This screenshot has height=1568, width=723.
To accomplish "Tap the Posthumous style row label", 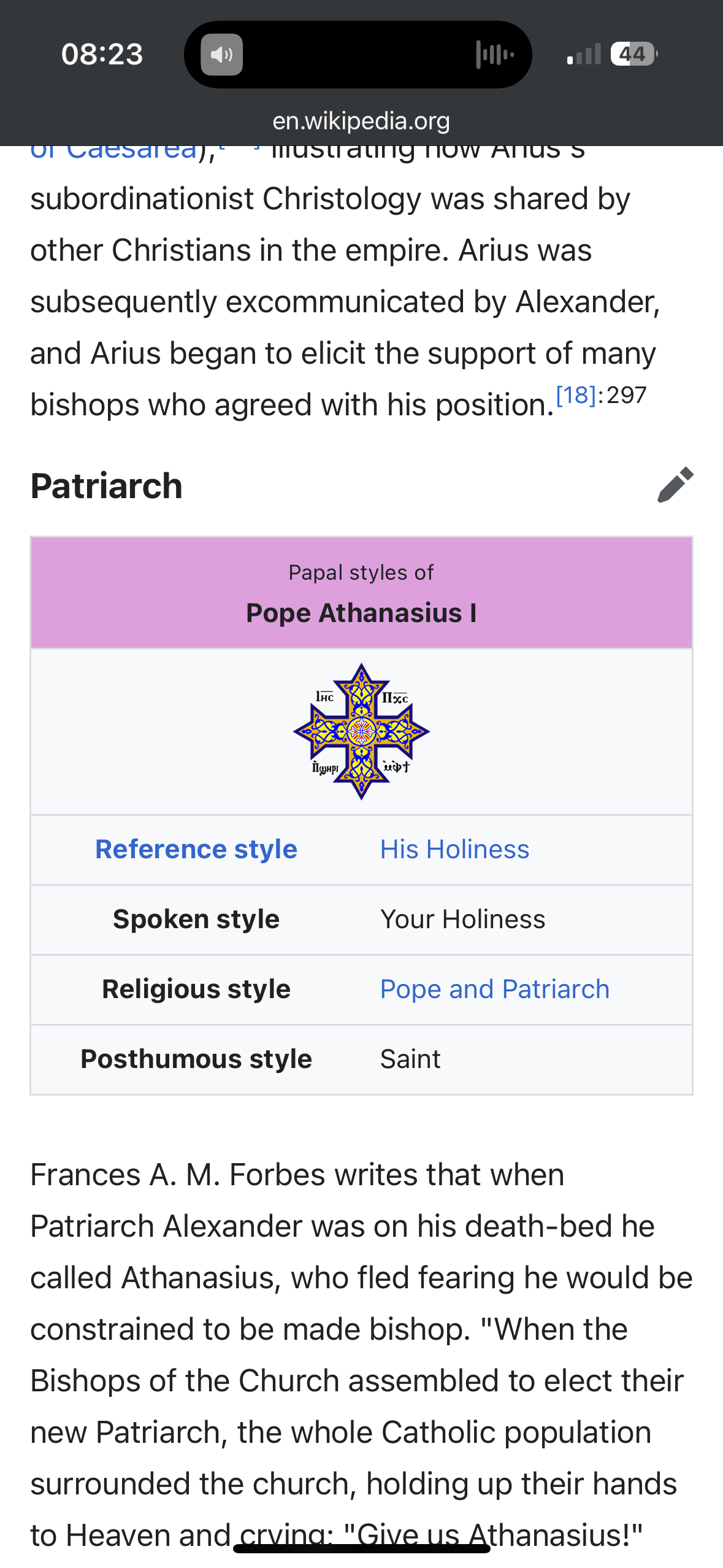I will (196, 1059).
